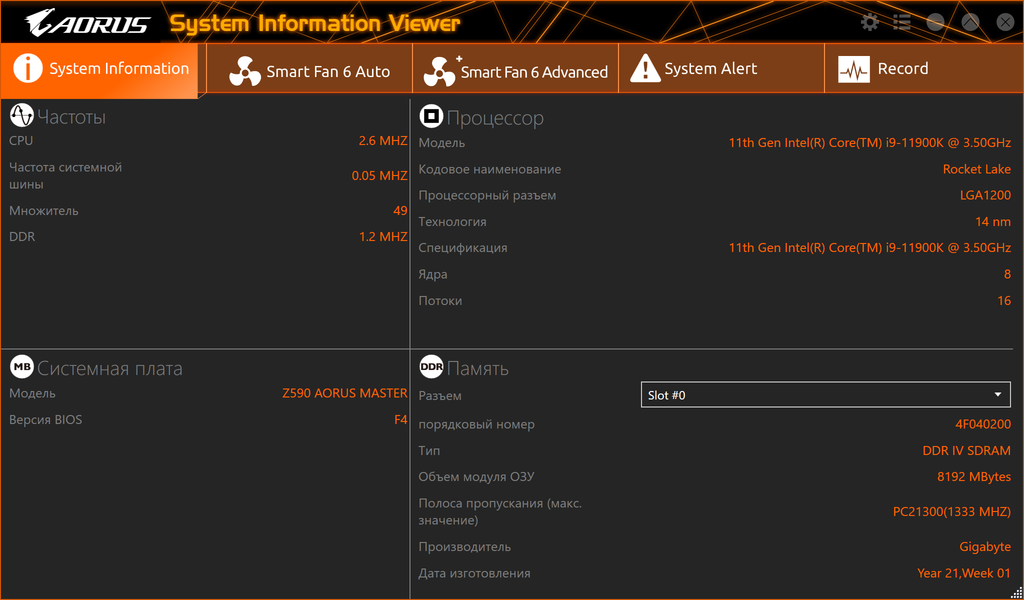Switch to the System Information tab
1024x600 pixels.
(99, 69)
